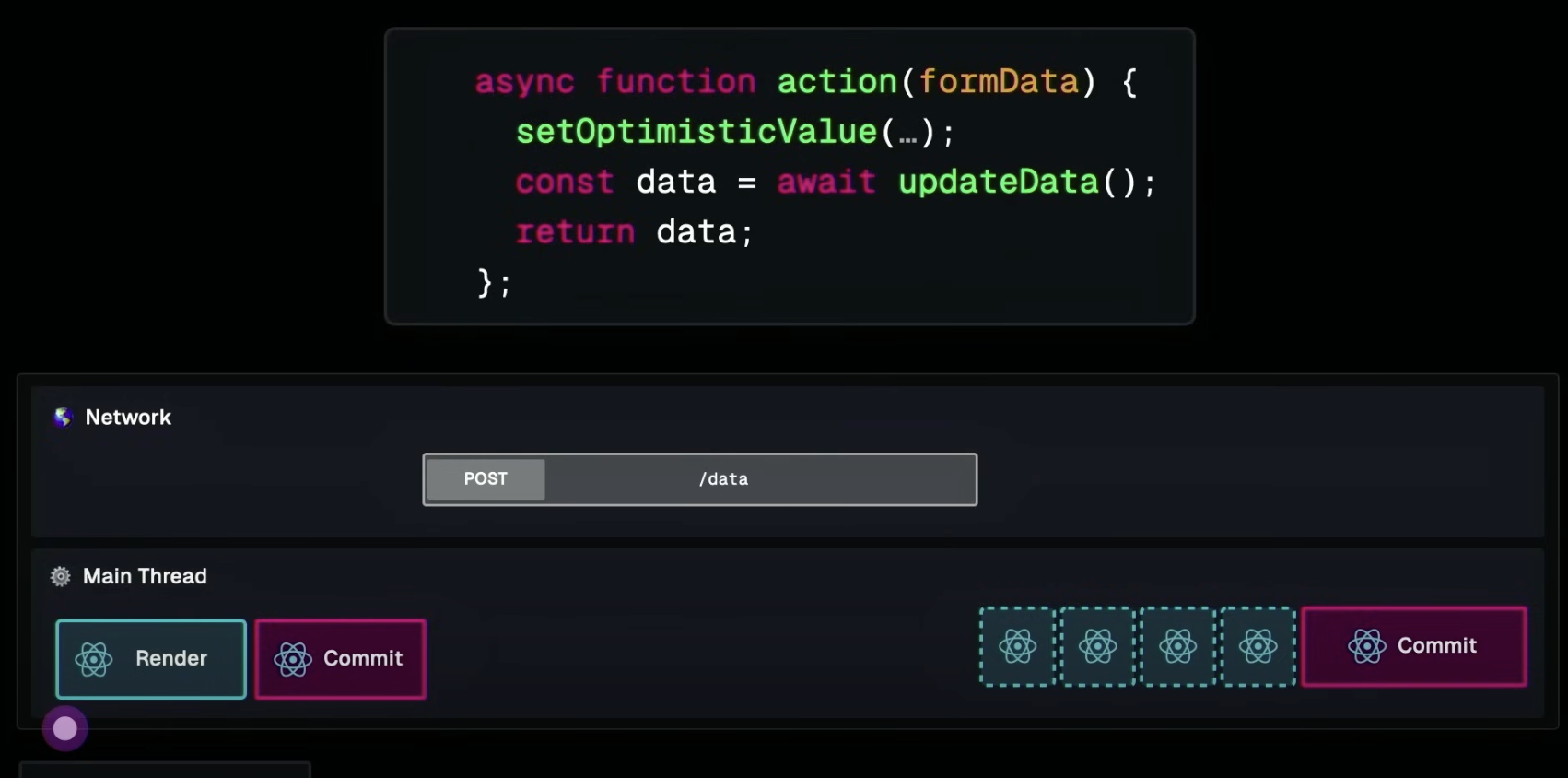Click the second dashed React render block
This screenshot has width=1568, height=778.
coord(1097,646)
